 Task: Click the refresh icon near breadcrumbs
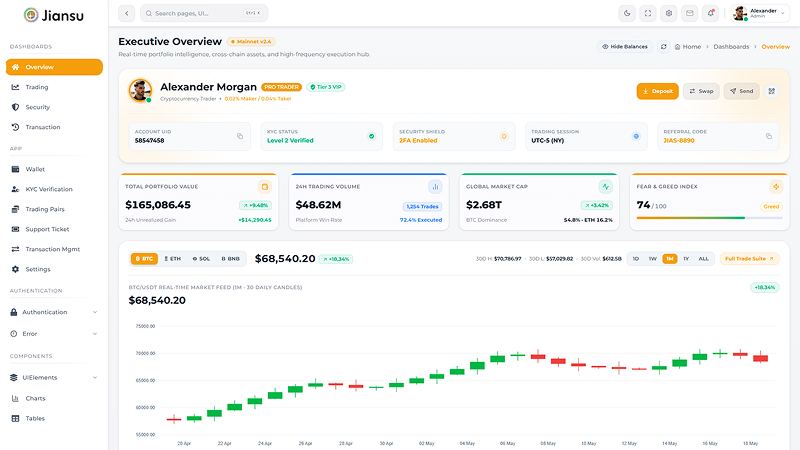click(664, 46)
